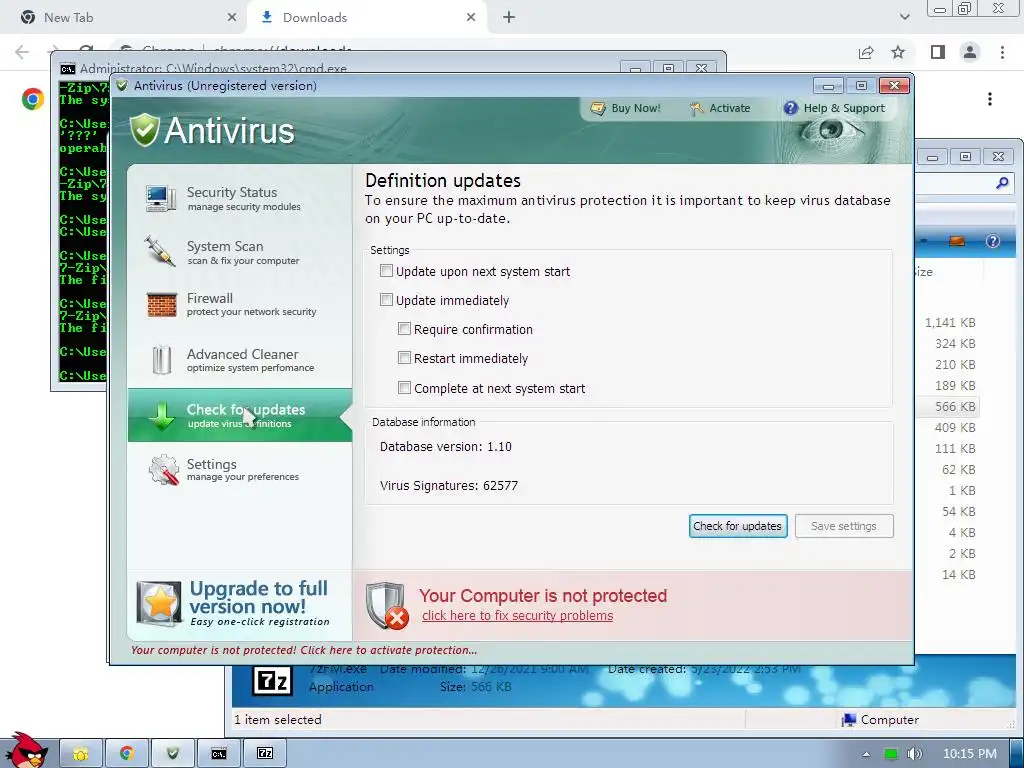Open the Downloads page three-dot menu
This screenshot has width=1024, height=768.
(990, 99)
